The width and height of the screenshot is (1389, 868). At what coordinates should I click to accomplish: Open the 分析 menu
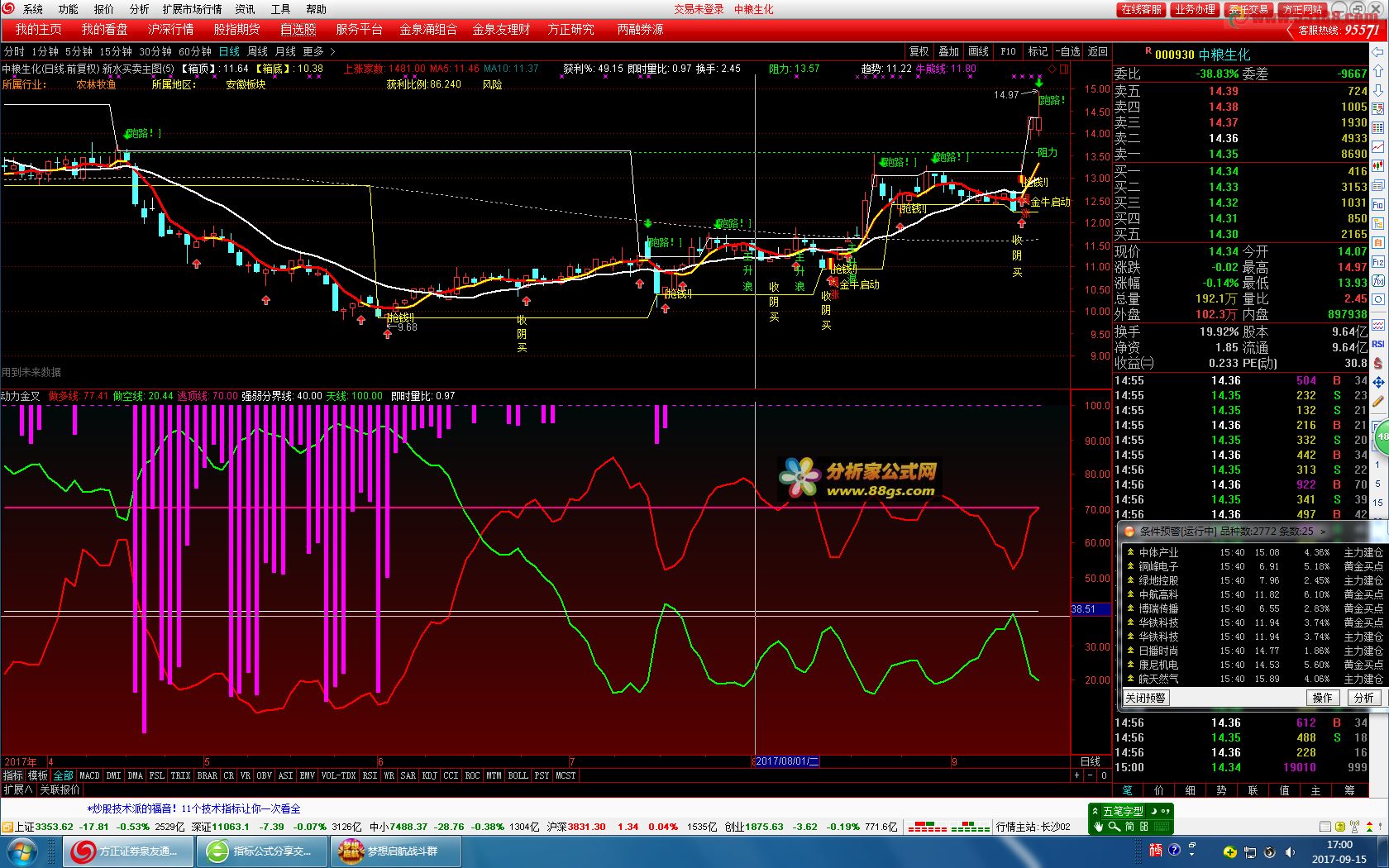point(139,9)
